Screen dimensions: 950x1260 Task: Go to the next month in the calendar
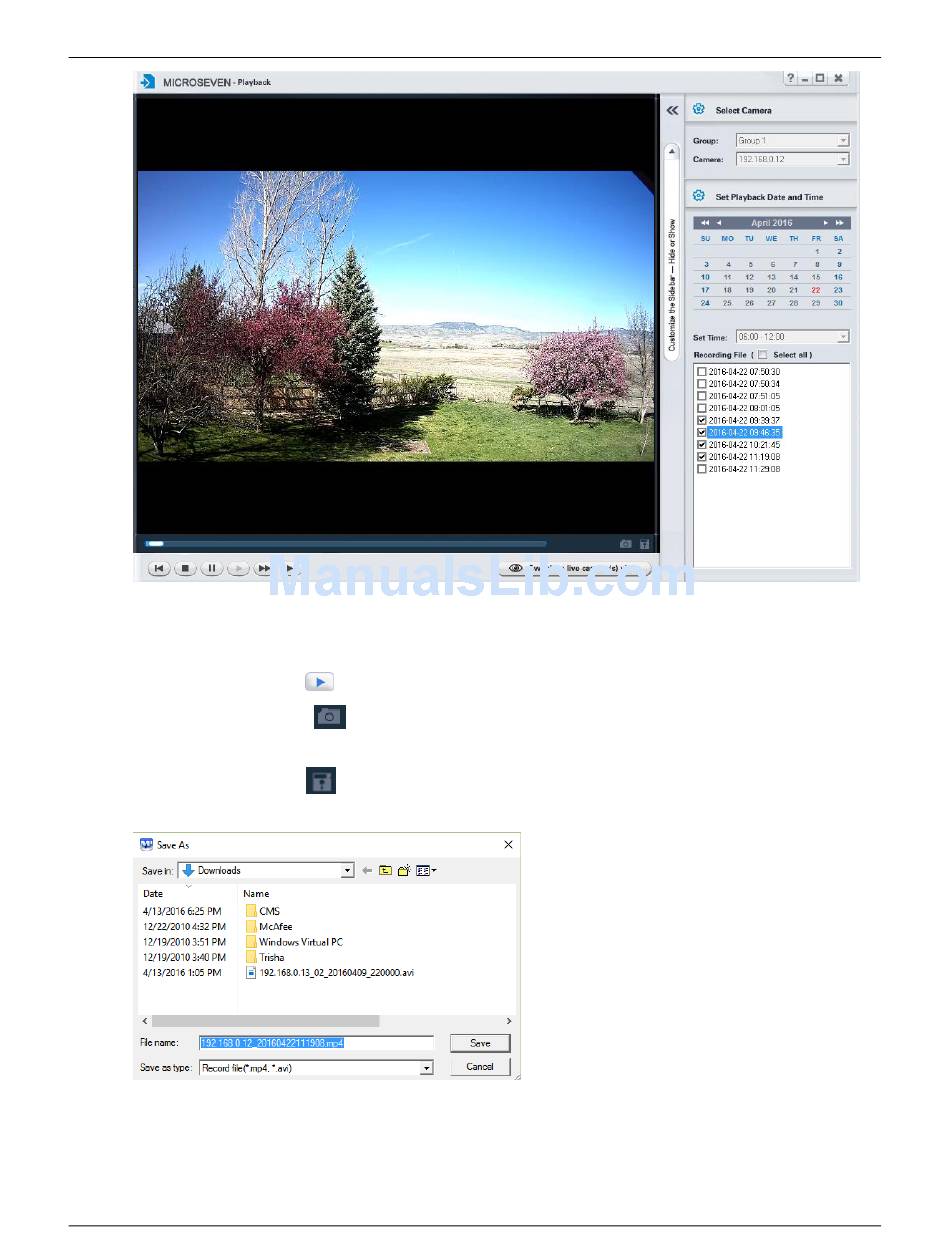click(825, 223)
